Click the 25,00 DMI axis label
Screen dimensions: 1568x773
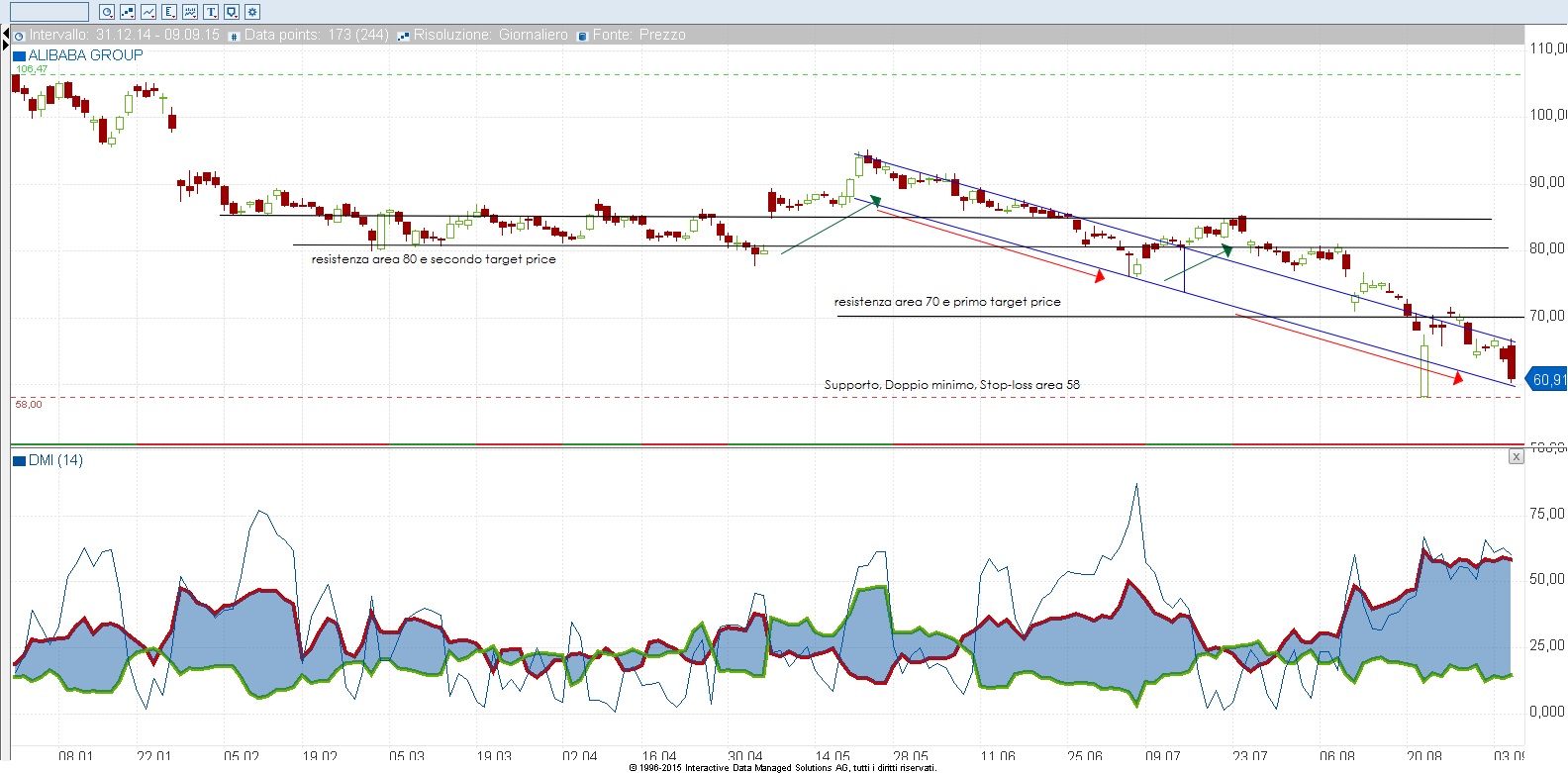point(1547,645)
